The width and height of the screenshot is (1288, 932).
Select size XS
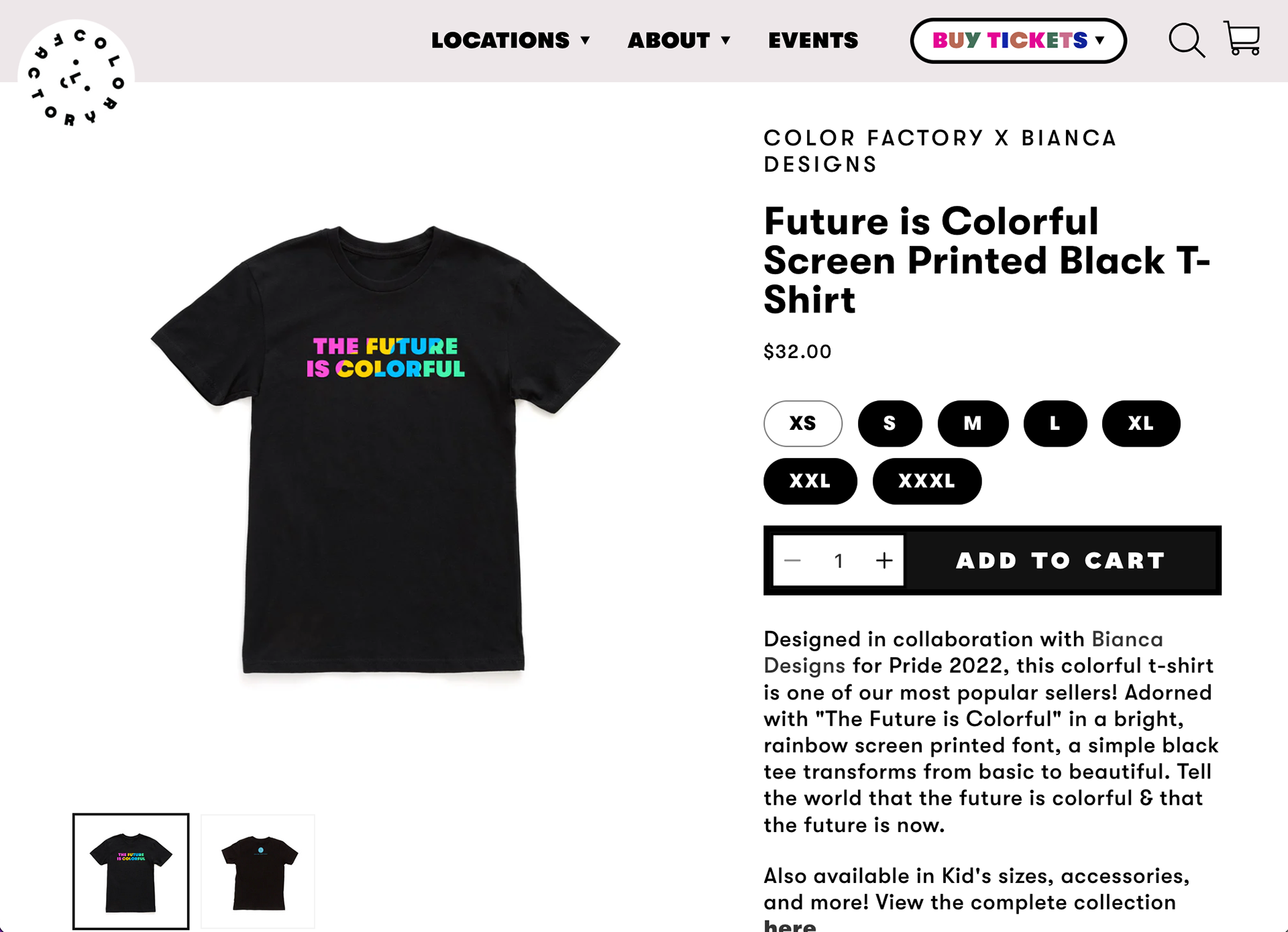tap(802, 424)
